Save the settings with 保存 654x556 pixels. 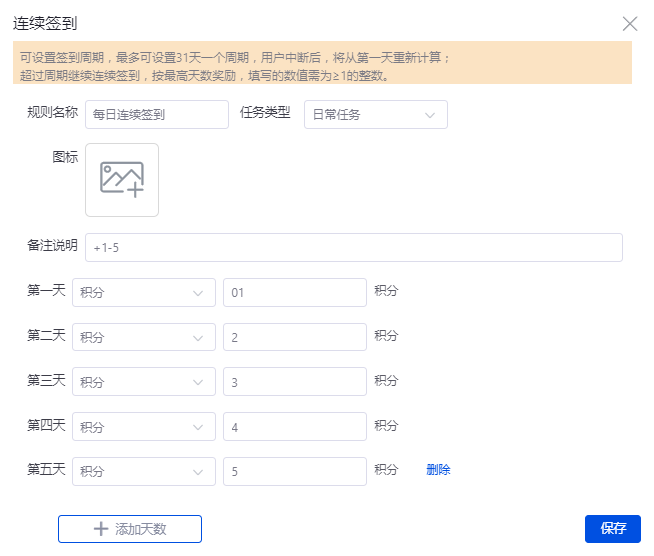click(x=613, y=528)
